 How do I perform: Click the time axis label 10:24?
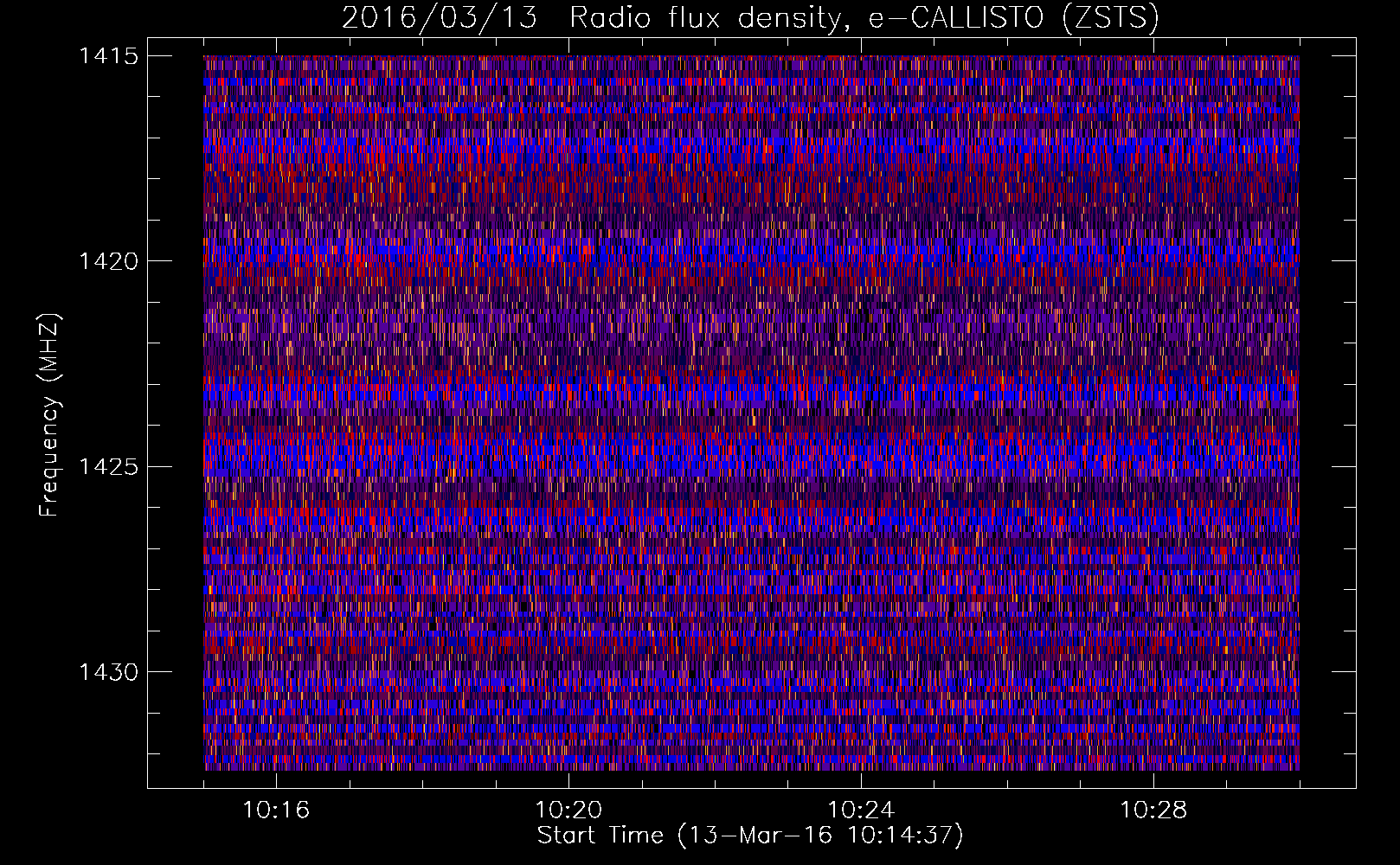[861, 811]
